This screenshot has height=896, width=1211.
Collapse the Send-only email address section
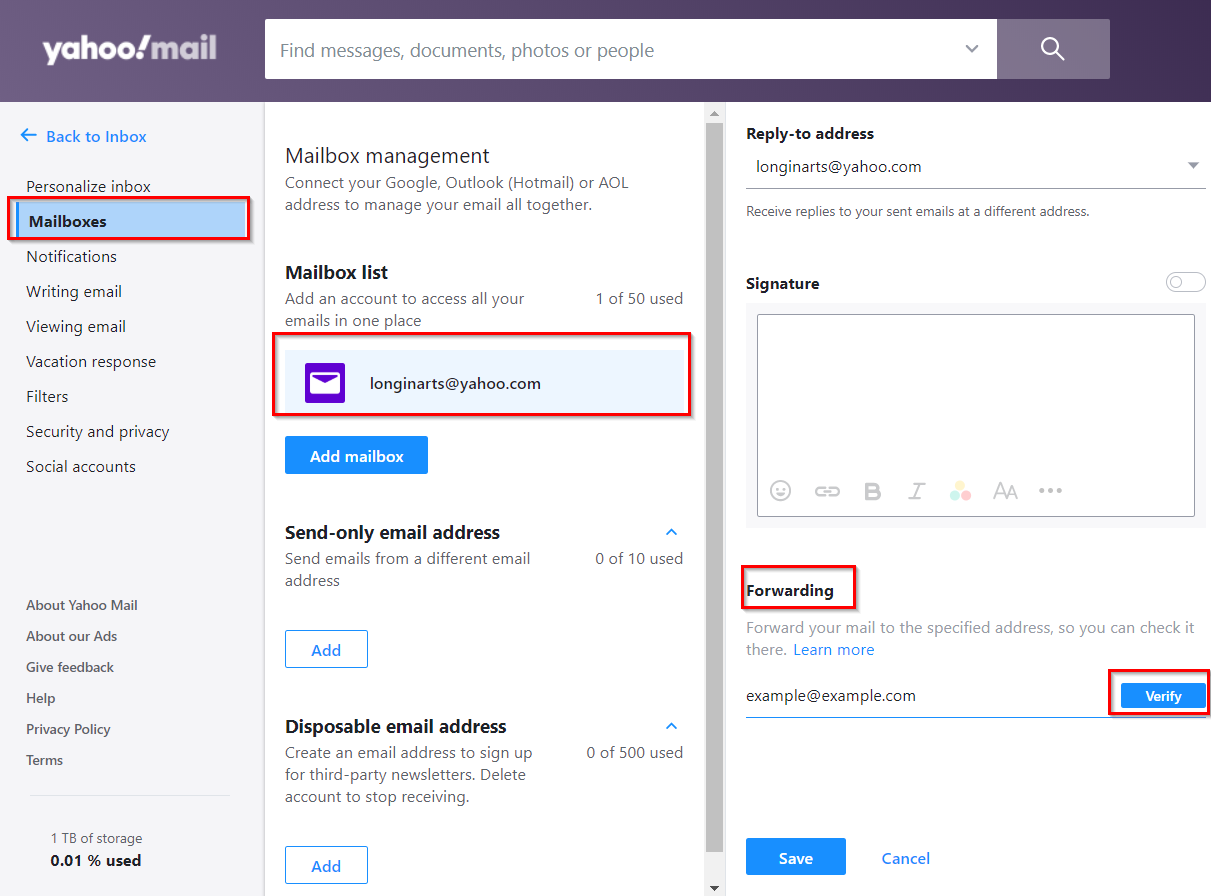(x=671, y=532)
